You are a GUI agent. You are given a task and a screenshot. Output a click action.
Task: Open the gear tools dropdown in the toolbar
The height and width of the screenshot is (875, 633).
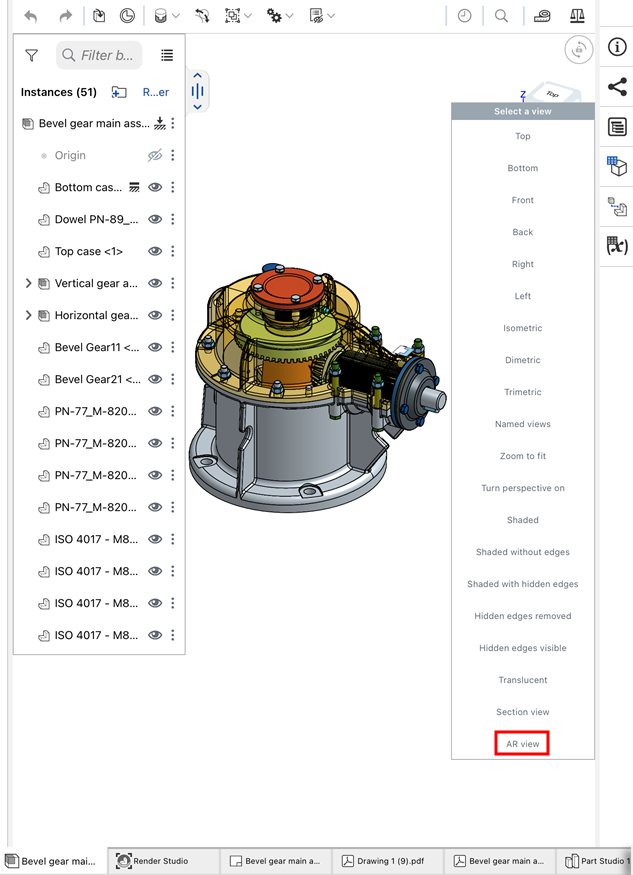(280, 16)
